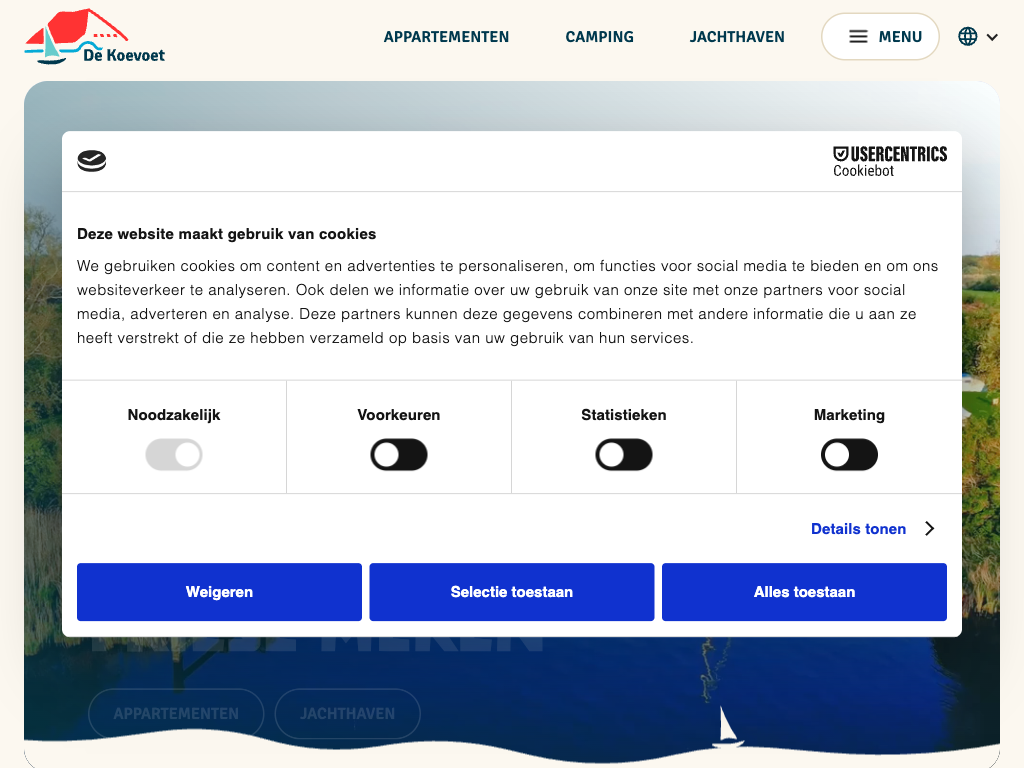Image resolution: width=1024 pixels, height=768 pixels.
Task: Click heading 'Deze website maakt gebruik van cookies'
Action: point(227,234)
